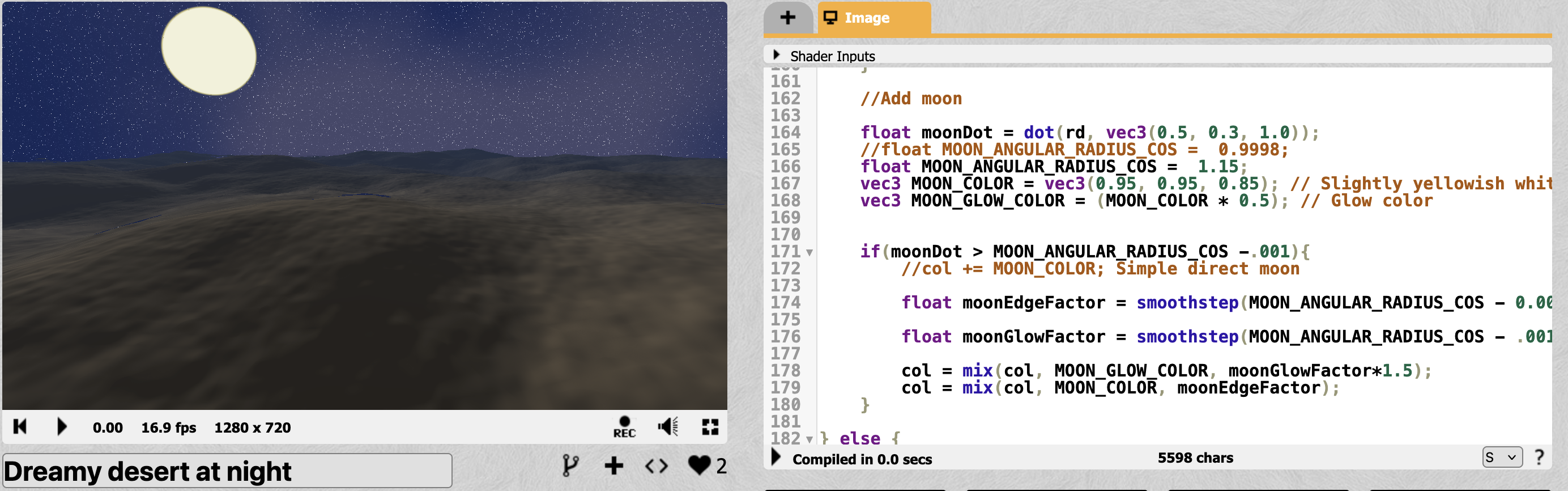This screenshot has height=491, width=1568.
Task: Mute the shader audio
Action: pos(668,426)
